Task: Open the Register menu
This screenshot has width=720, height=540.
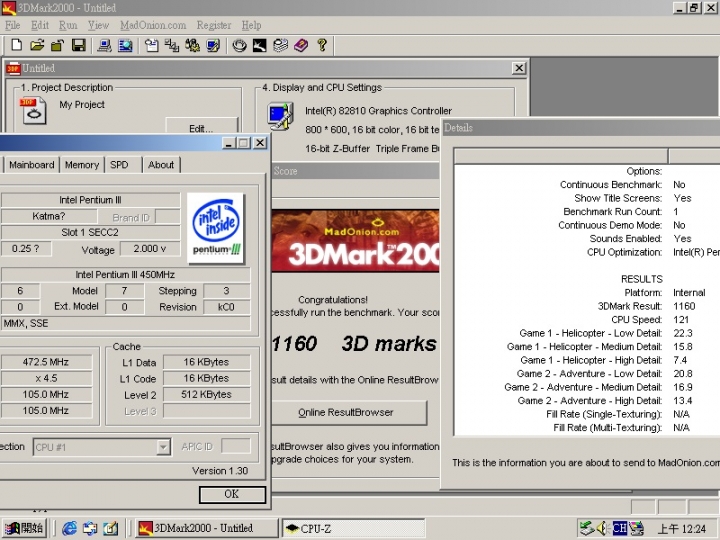Action: [x=214, y=25]
